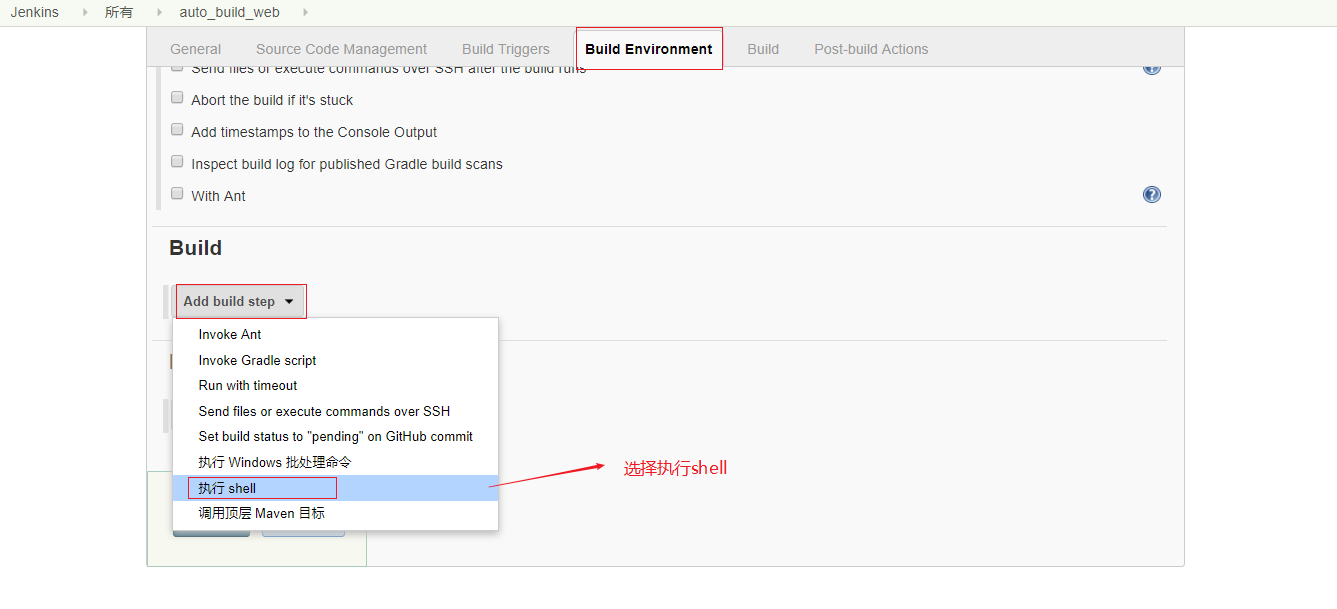Switch to the General tab
The height and width of the screenshot is (609, 1337).
[196, 49]
